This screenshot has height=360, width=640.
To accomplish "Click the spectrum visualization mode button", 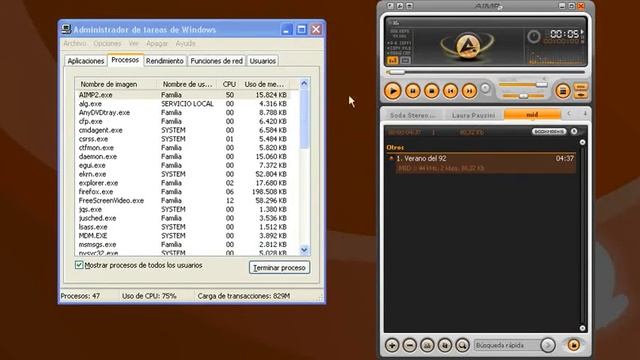I will 393,60.
